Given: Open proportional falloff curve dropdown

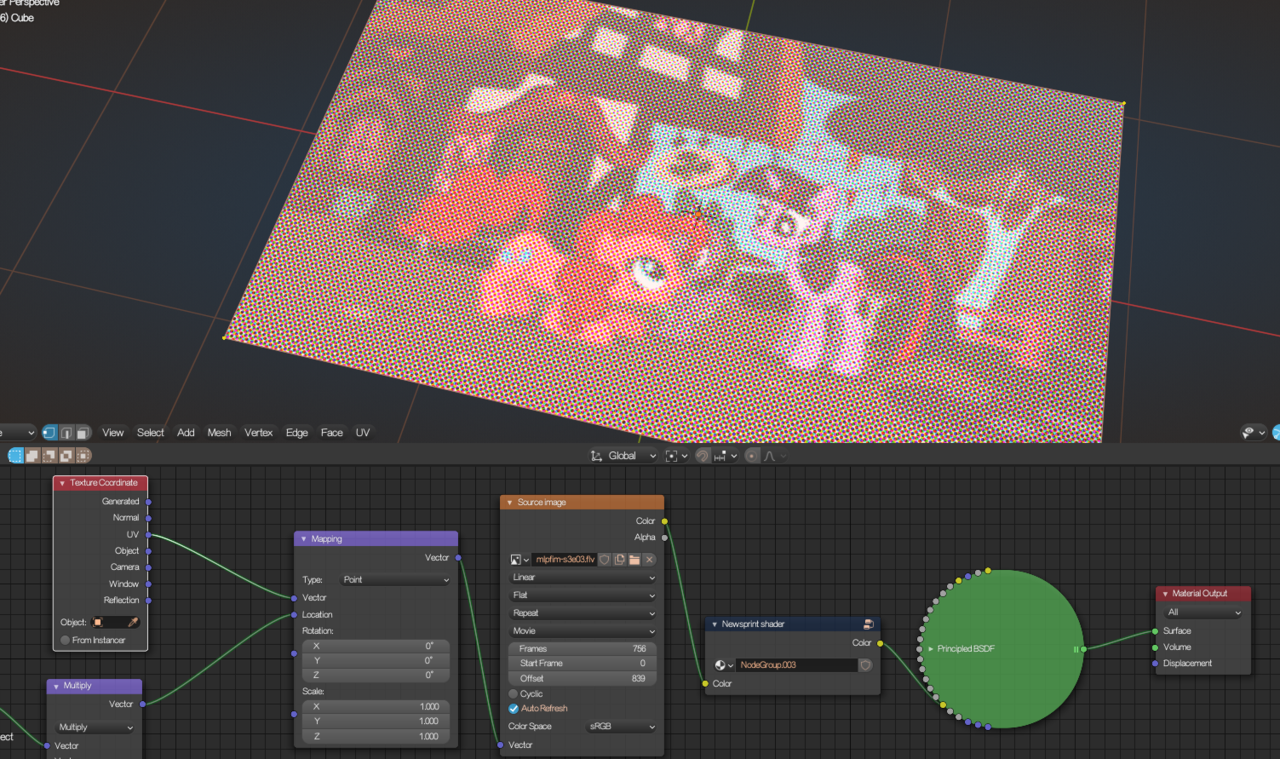Looking at the screenshot, I should [775, 456].
